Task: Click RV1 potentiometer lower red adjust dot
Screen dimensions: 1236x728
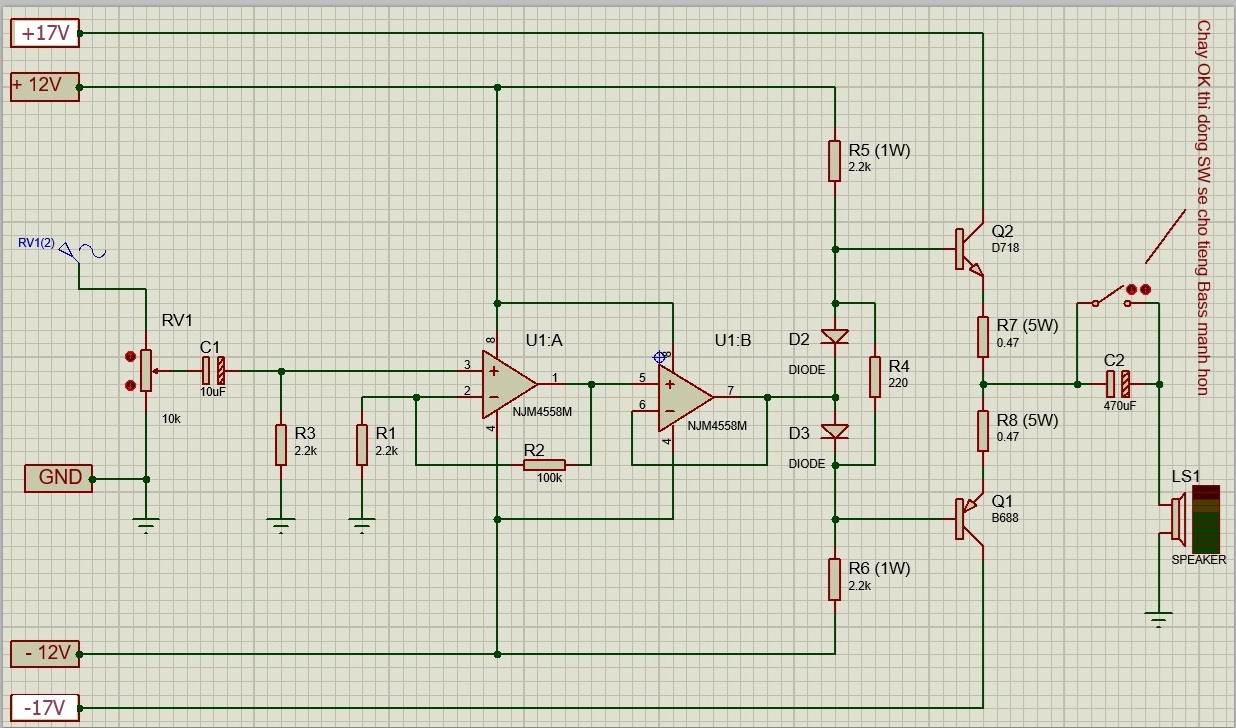Action: tap(129, 385)
